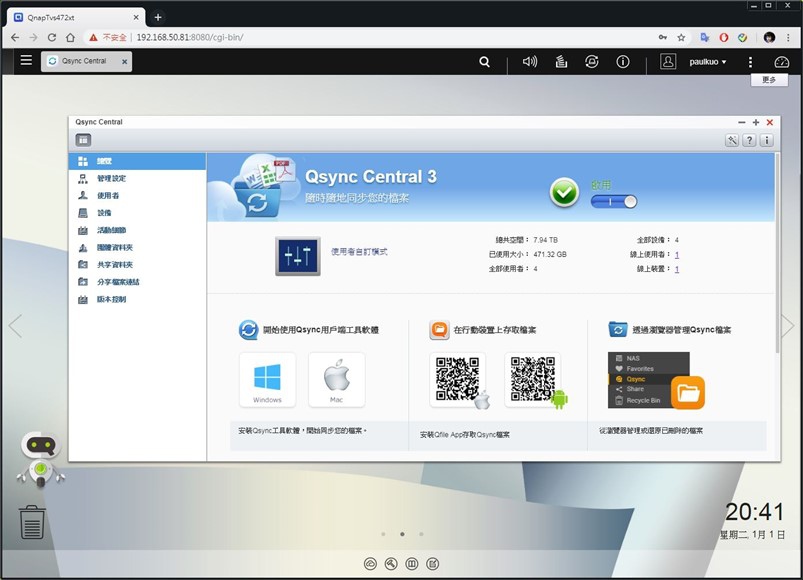
Task: Expand the paulkuo account dropdown
Action: [x=708, y=62]
